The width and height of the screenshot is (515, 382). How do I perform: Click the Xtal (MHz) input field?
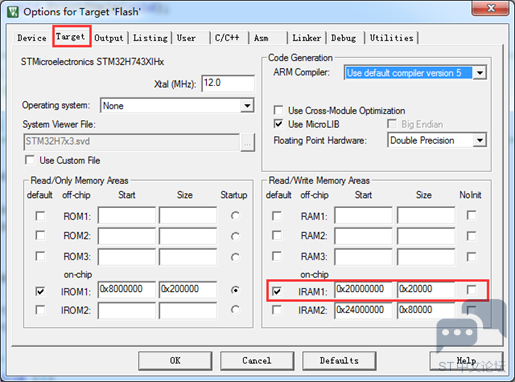(x=228, y=83)
